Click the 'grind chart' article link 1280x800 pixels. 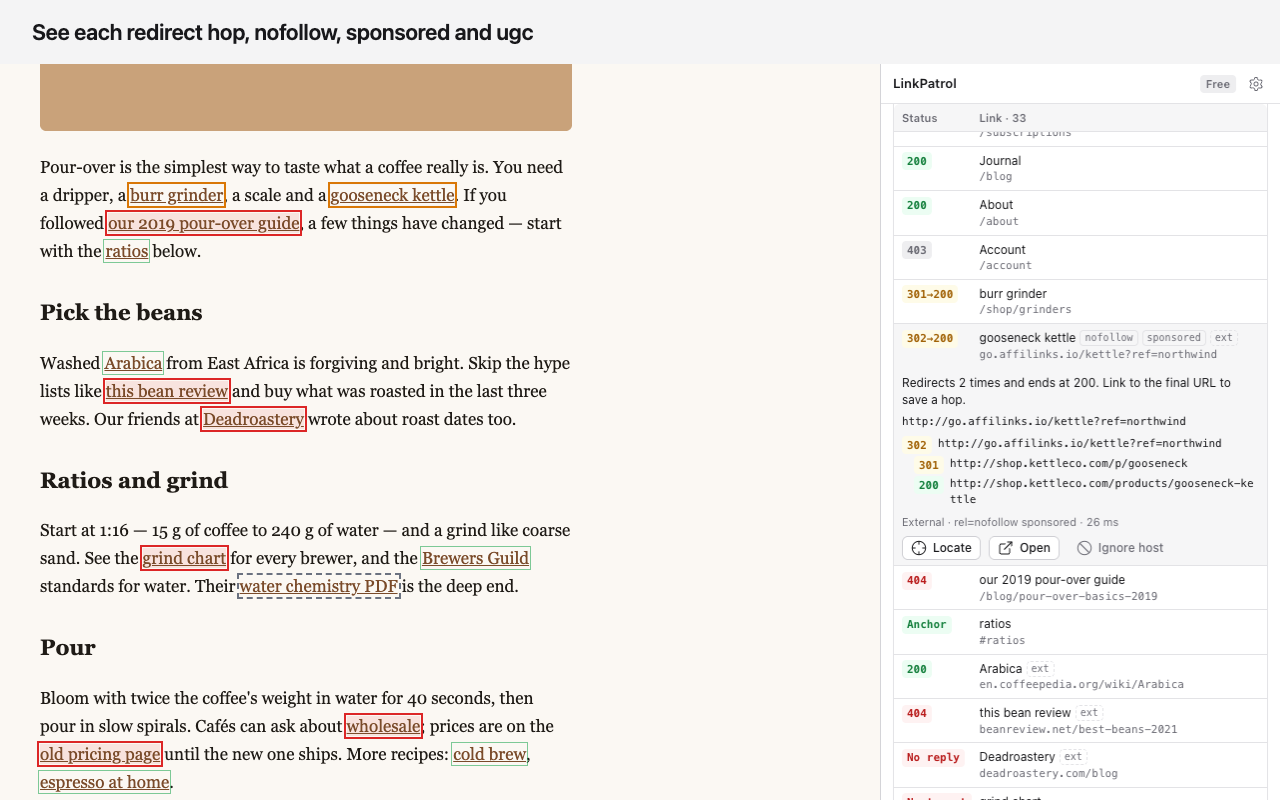click(184, 558)
